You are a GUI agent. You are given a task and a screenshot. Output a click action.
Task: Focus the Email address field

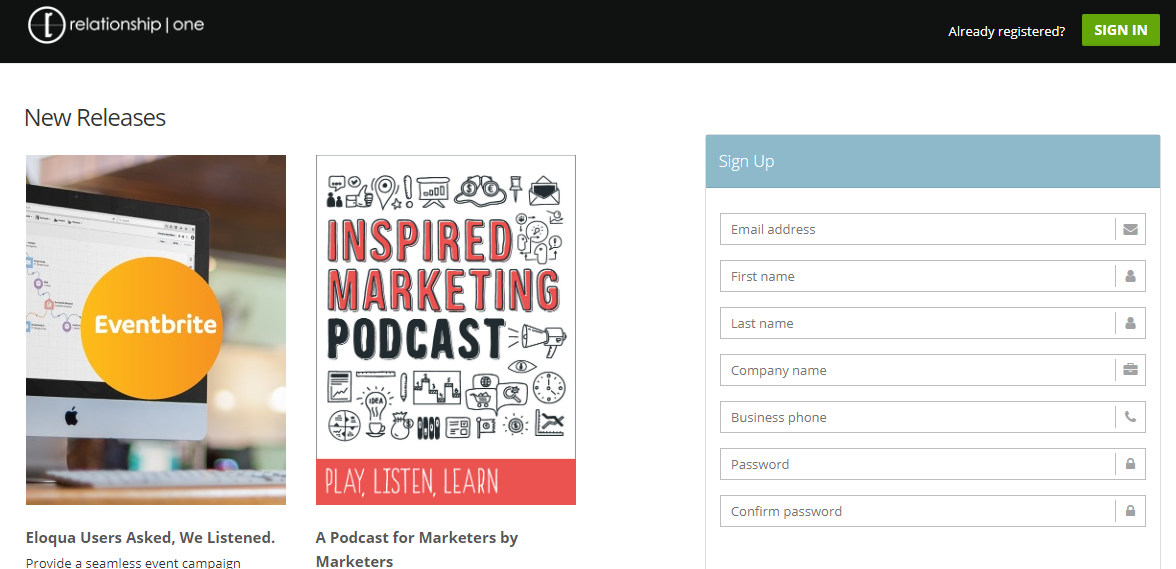[x=932, y=229]
